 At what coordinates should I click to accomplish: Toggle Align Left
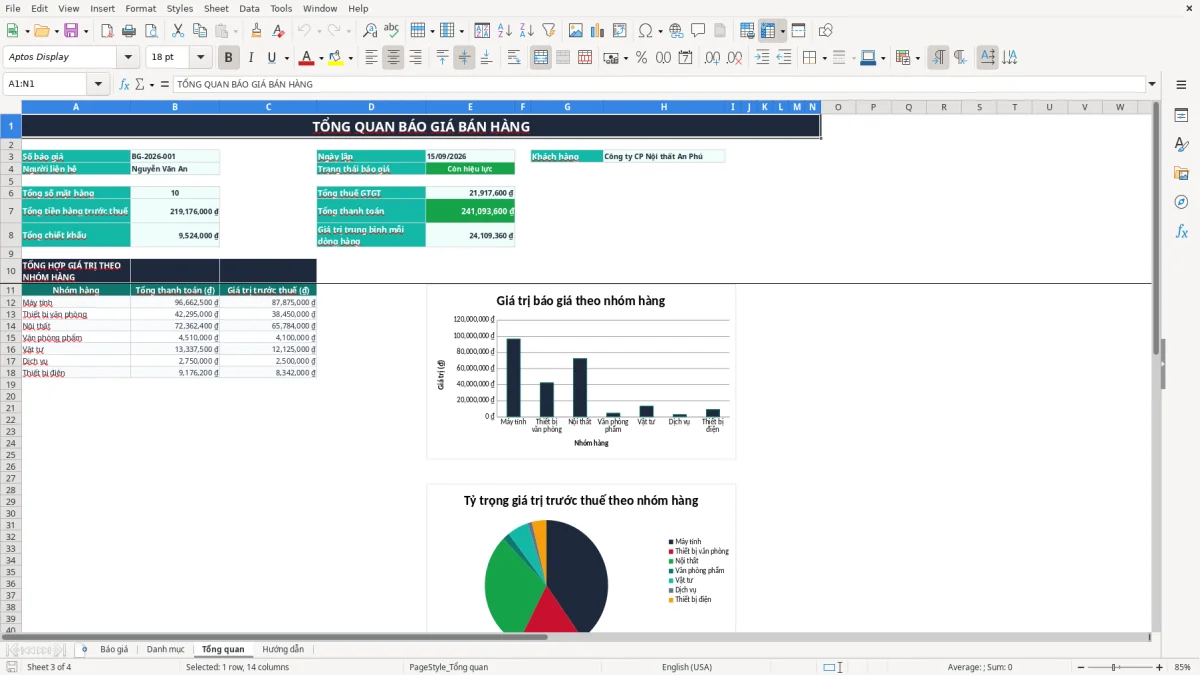click(x=371, y=57)
